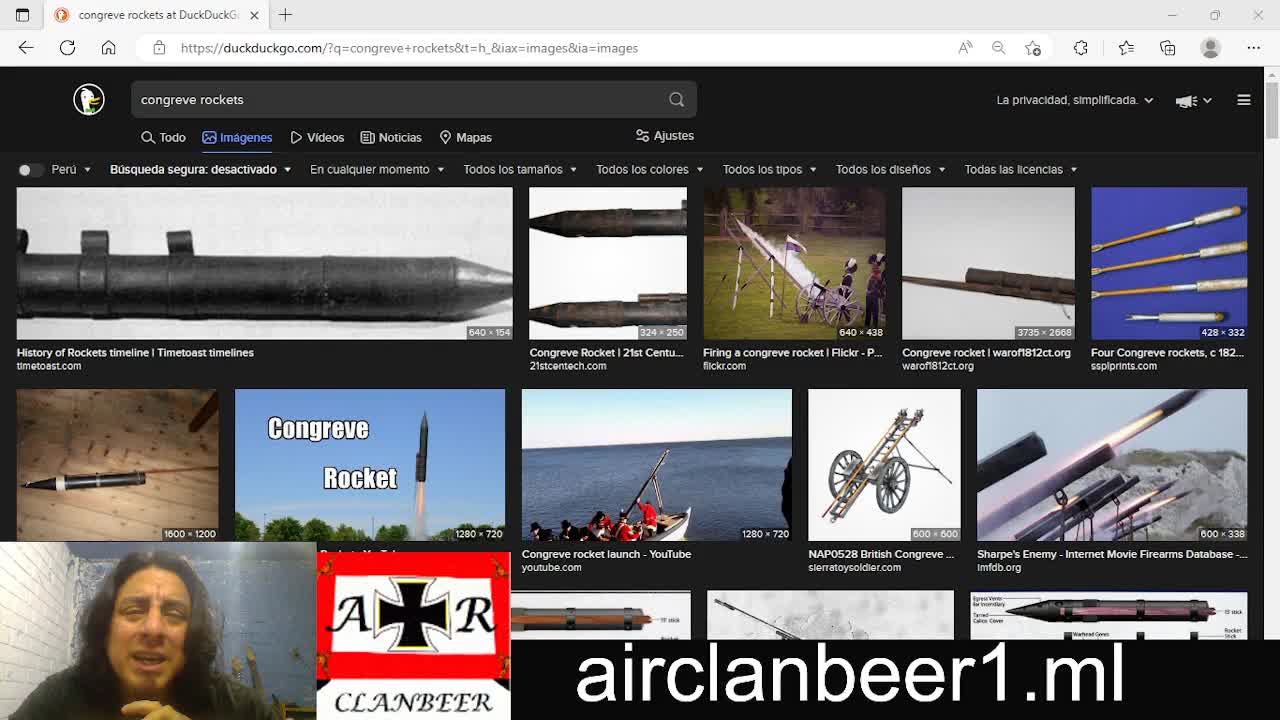Screen dimensions: 1280x720
Task: Open Four Congreve rockets blue image
Action: (1169, 263)
